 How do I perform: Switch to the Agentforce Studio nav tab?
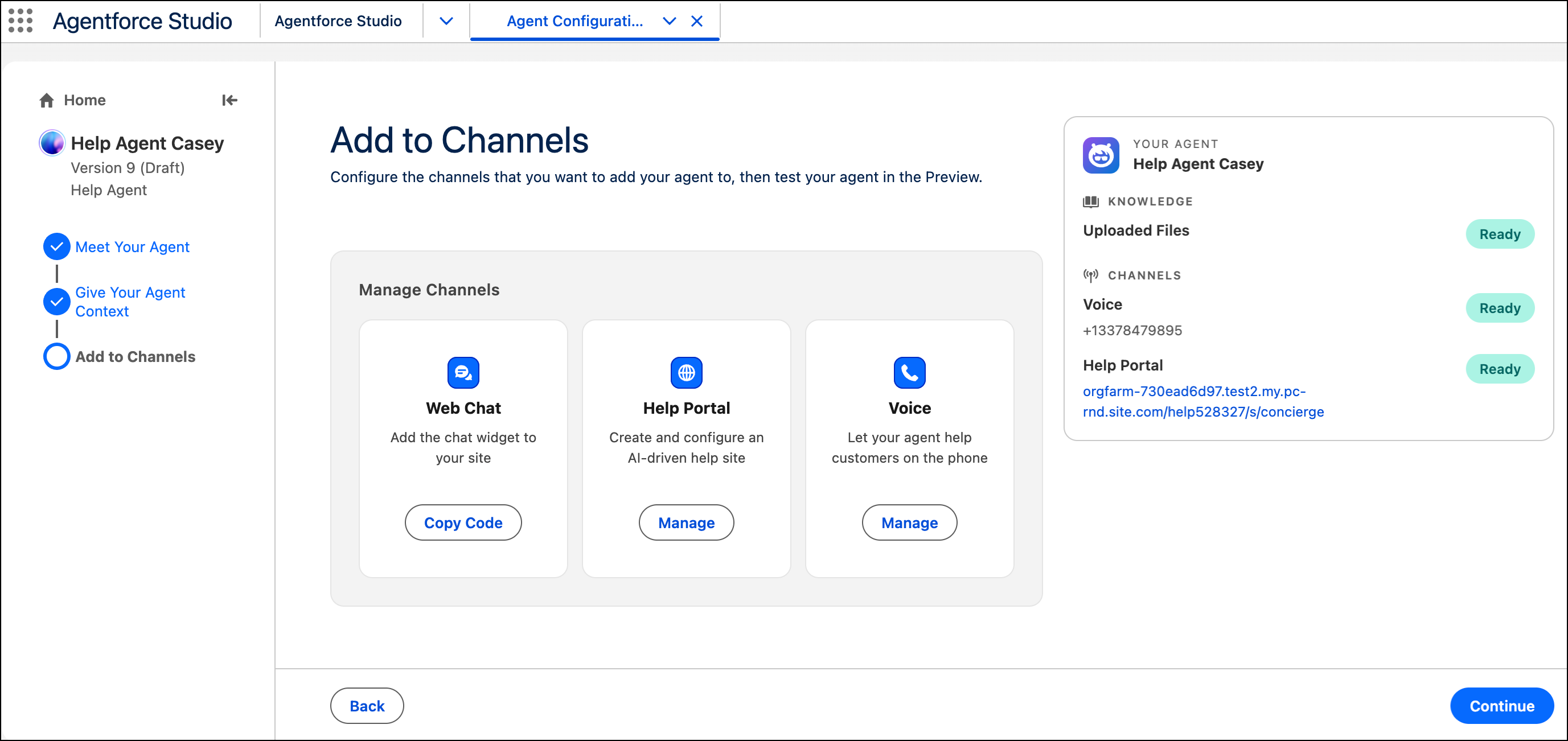(x=338, y=21)
